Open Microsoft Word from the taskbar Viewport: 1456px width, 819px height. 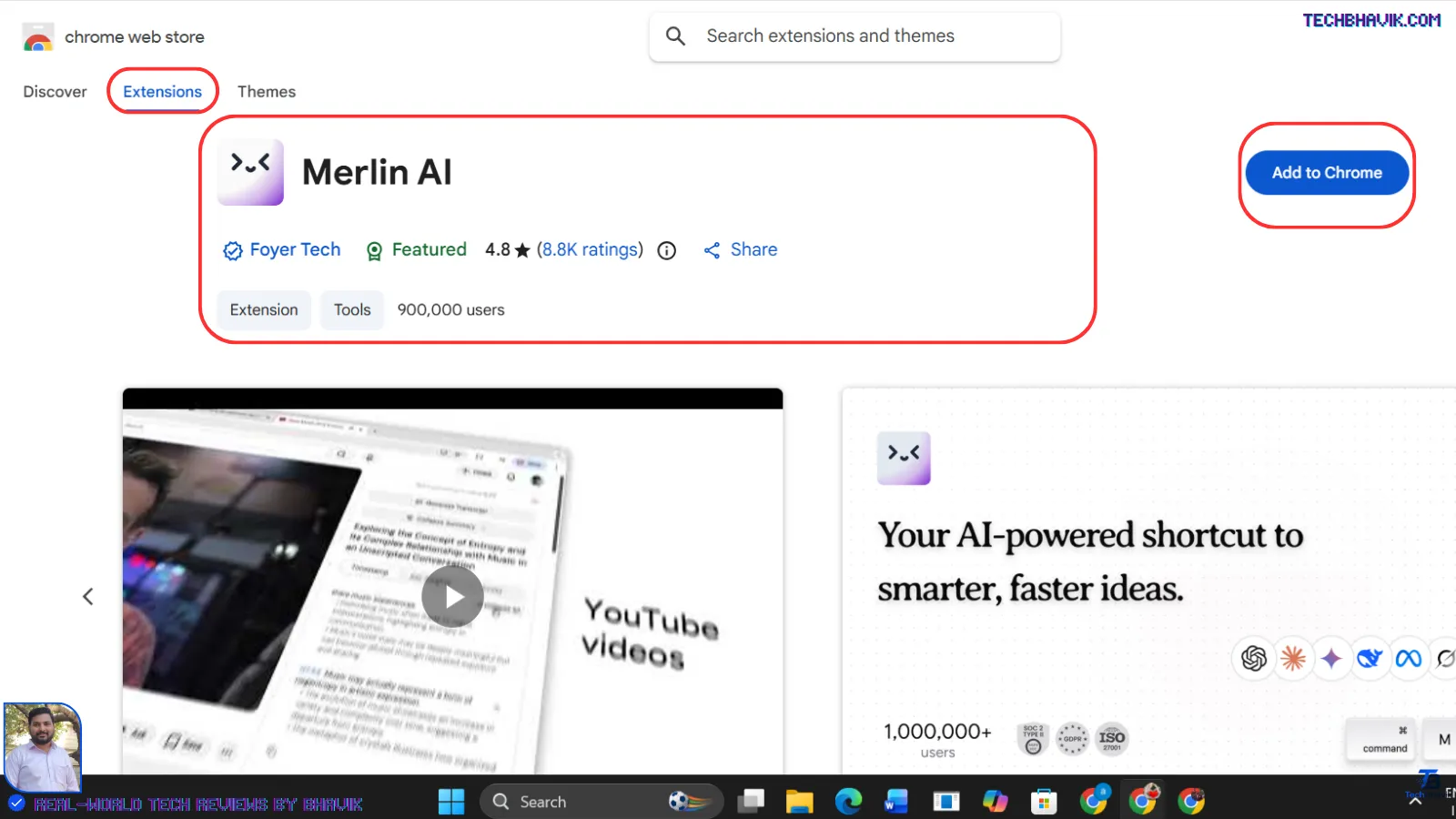[x=896, y=802]
